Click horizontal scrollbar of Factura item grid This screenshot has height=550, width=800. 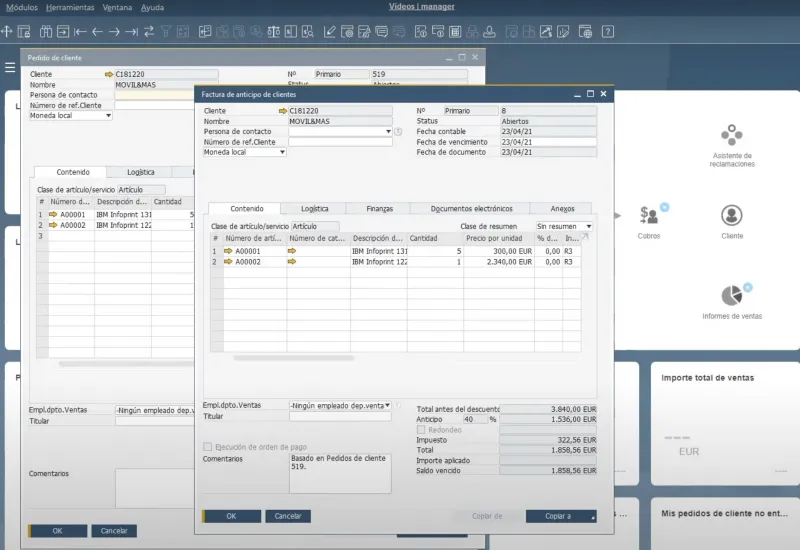point(294,358)
